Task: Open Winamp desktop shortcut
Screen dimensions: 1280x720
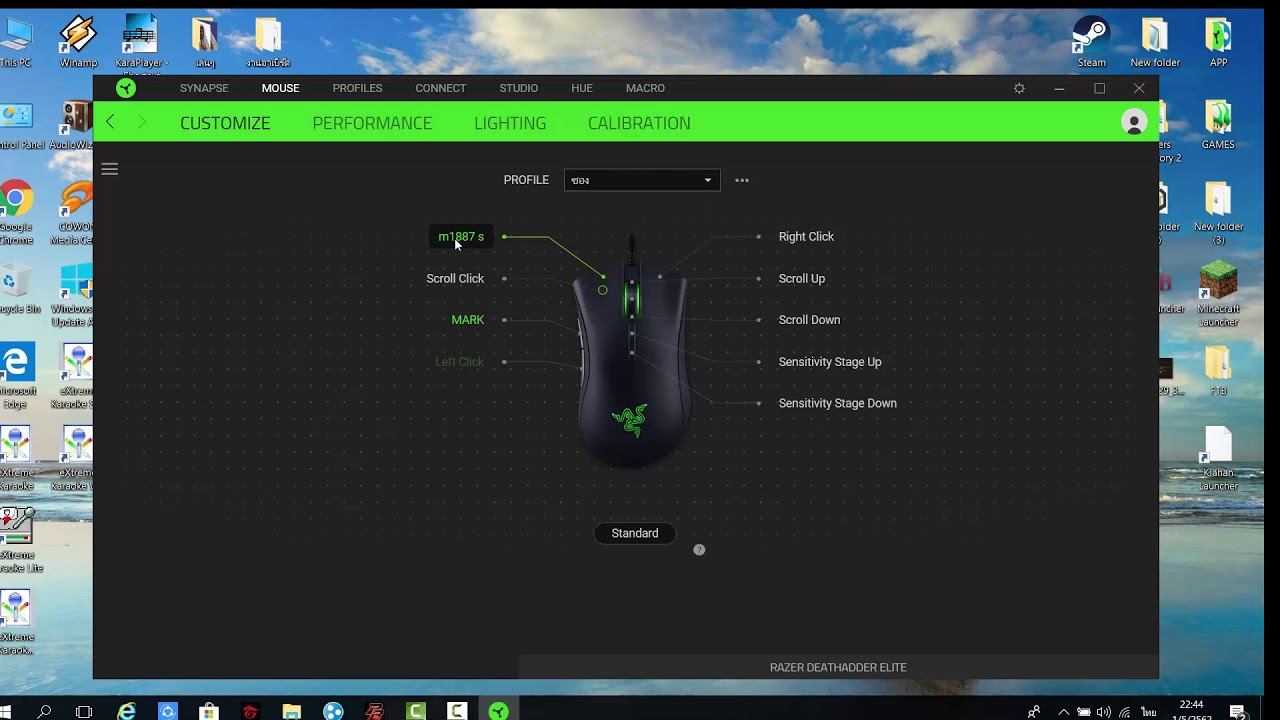Action: click(78, 42)
